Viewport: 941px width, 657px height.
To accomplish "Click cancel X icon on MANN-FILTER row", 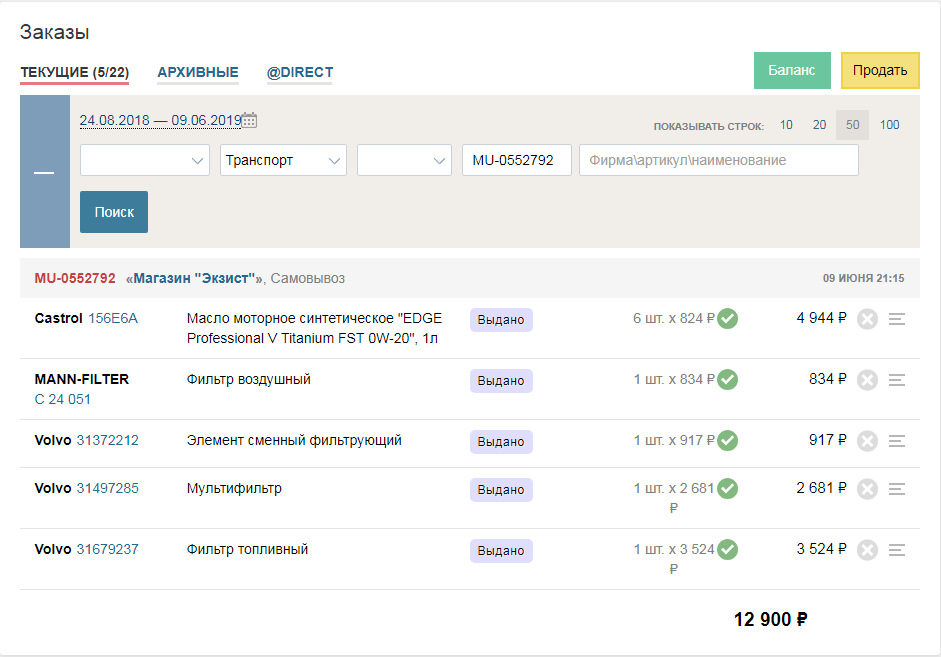I will (x=867, y=380).
